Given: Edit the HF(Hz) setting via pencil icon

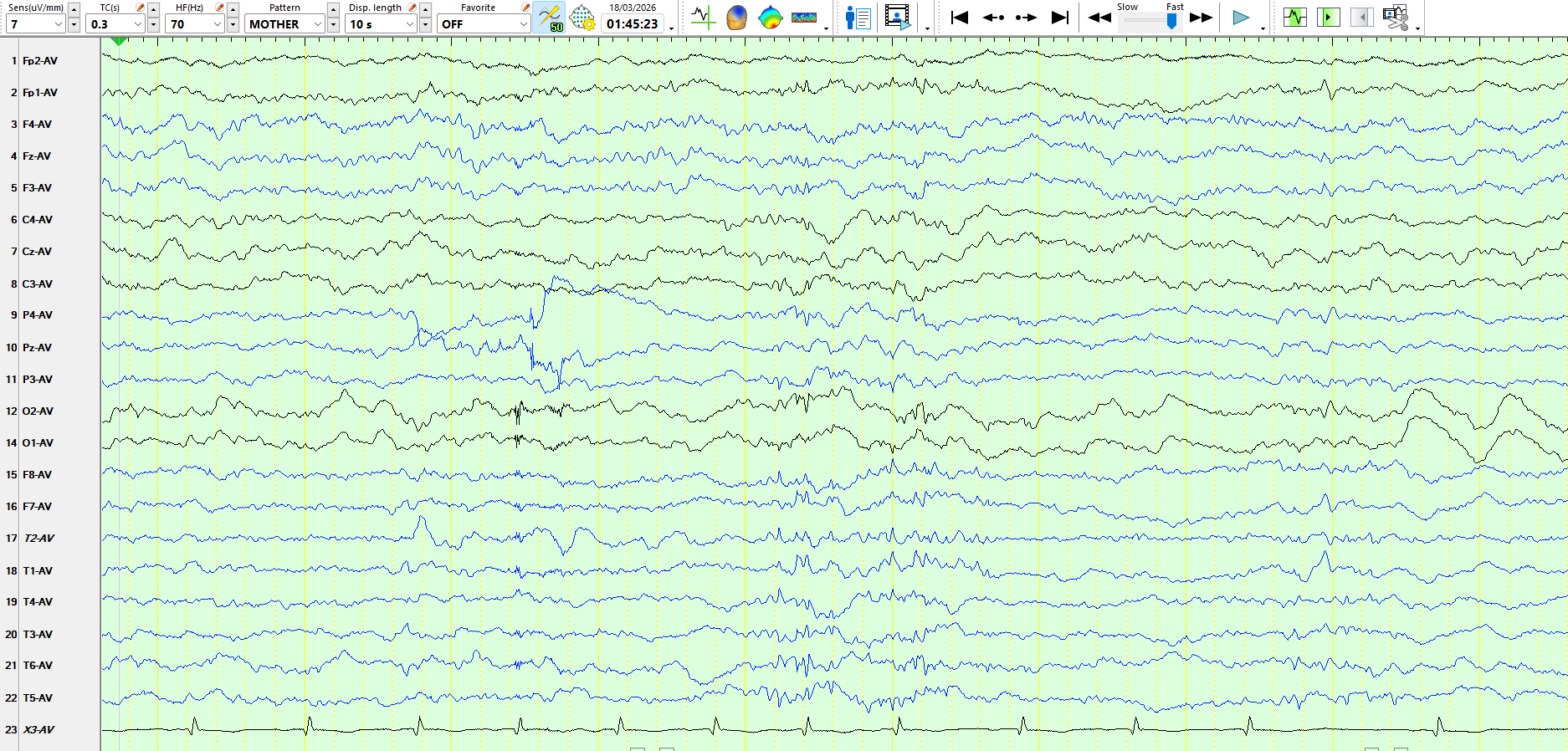Looking at the screenshot, I should 219,8.
